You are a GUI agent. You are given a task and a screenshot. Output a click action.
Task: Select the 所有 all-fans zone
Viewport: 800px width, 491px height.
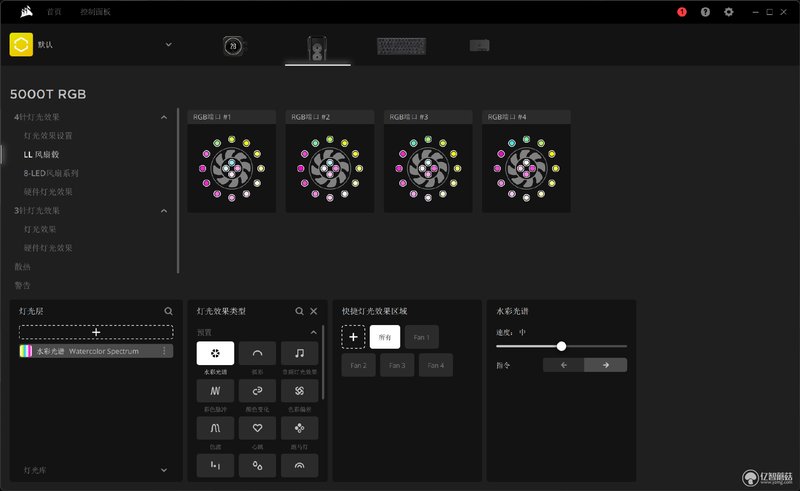[385, 337]
